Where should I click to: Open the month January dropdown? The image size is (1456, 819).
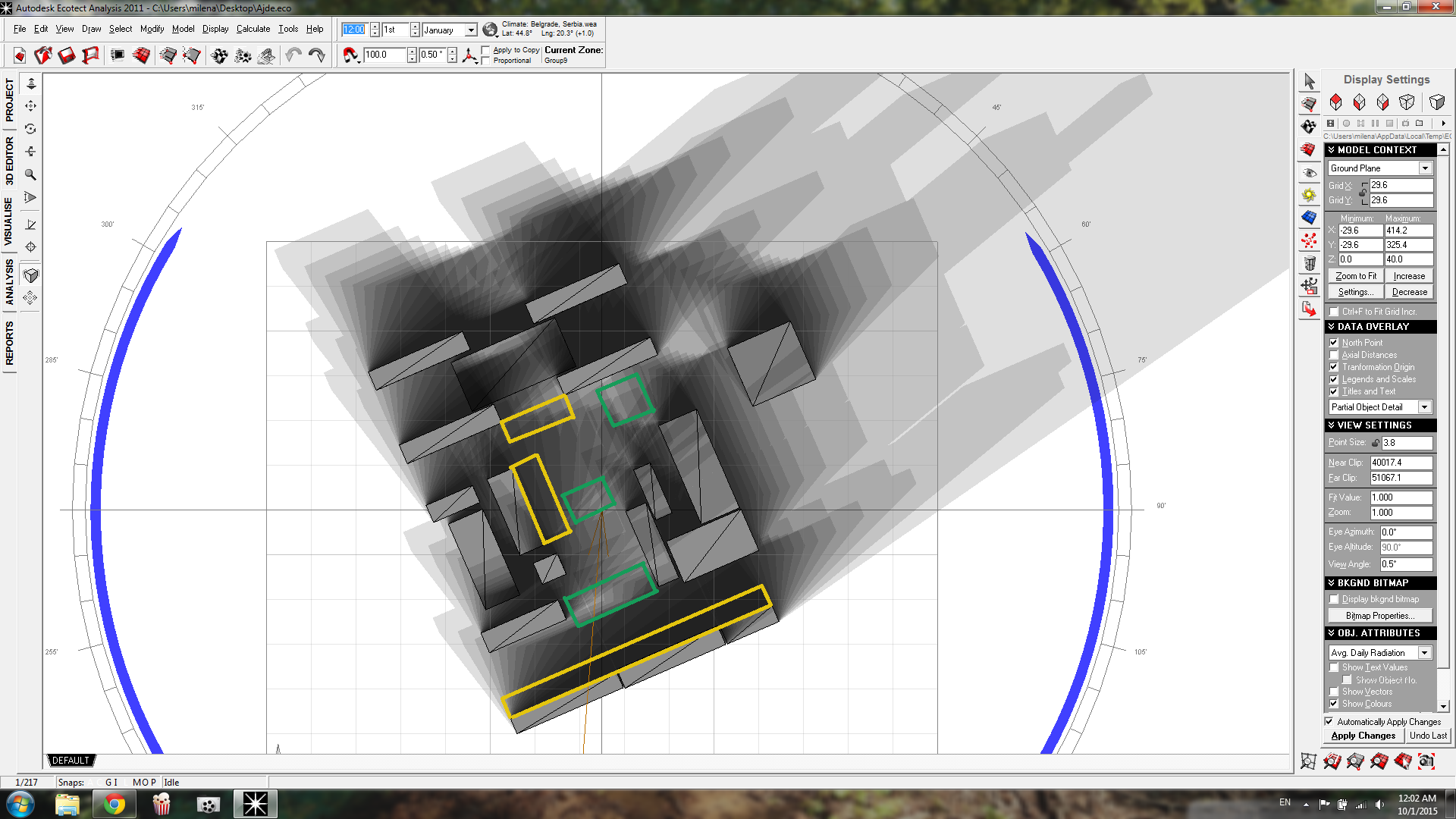(x=470, y=30)
